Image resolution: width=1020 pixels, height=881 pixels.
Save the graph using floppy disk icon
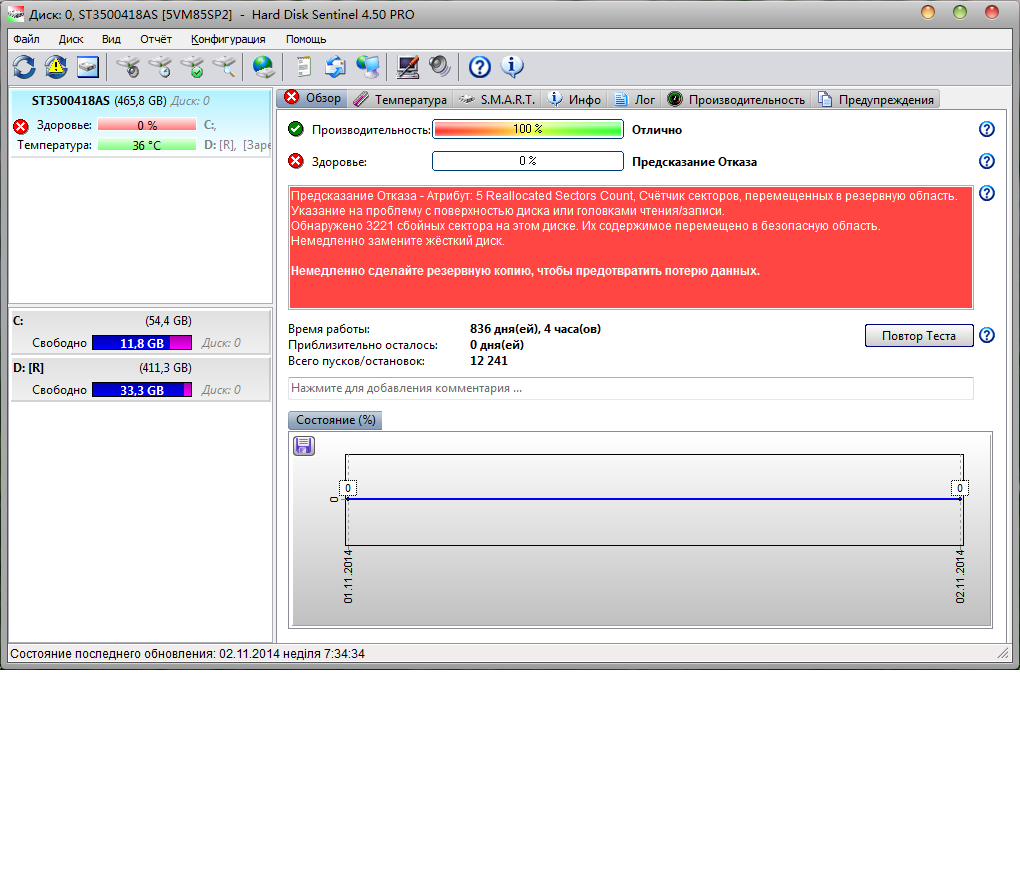point(304,446)
